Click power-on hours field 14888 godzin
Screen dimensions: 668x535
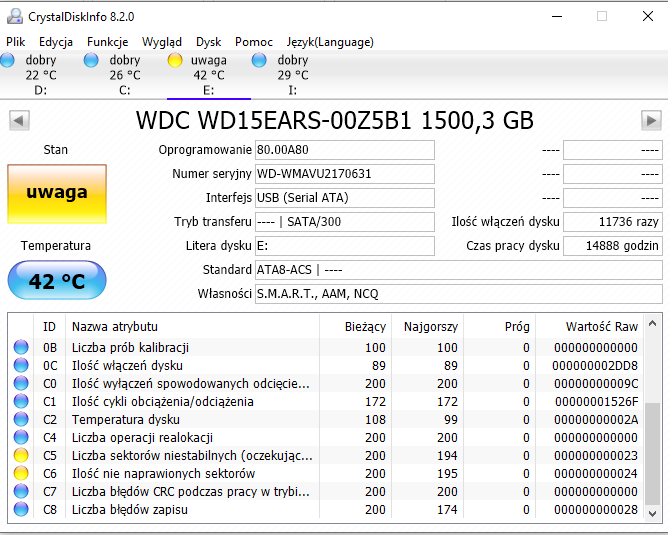[x=613, y=246]
